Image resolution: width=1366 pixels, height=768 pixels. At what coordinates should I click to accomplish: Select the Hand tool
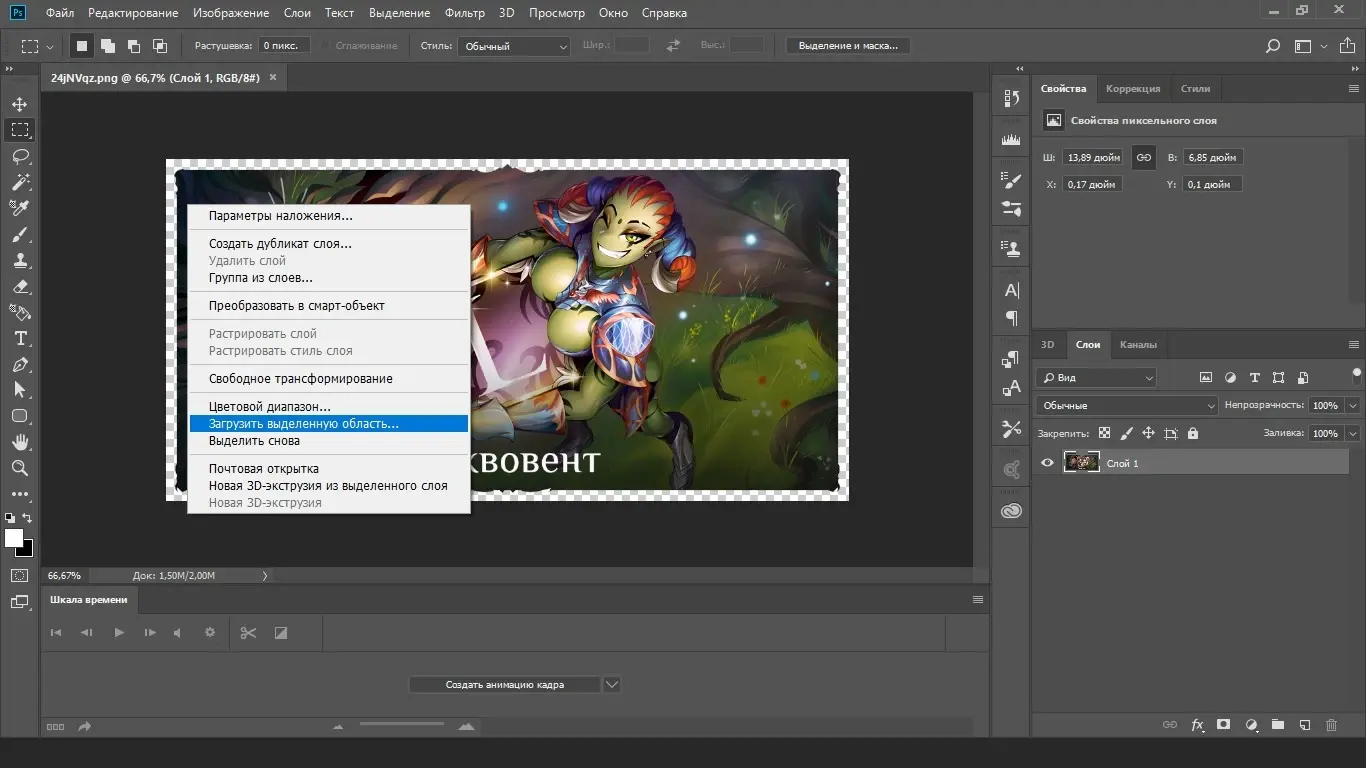point(20,442)
